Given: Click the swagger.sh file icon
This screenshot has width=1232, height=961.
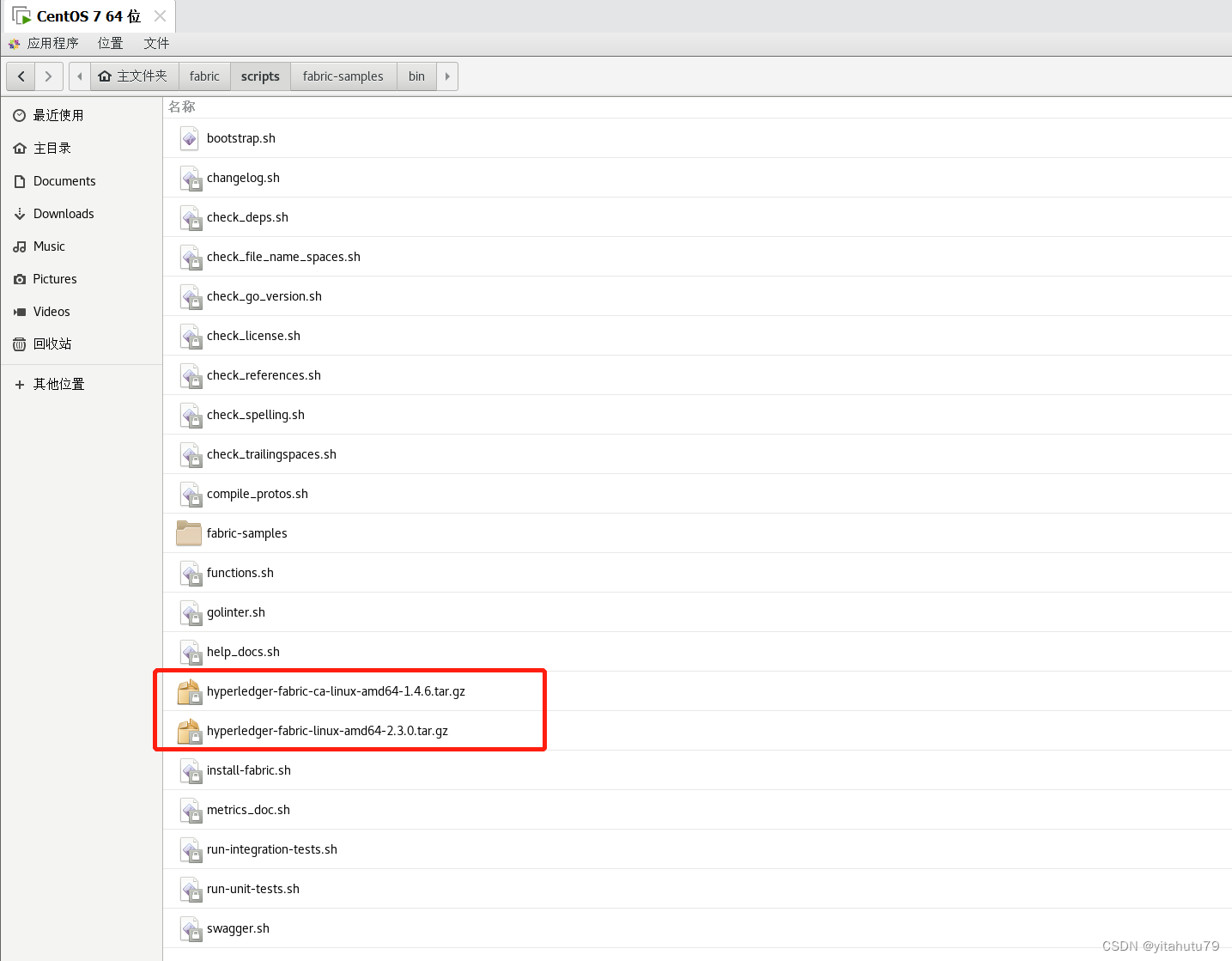Looking at the screenshot, I should (190, 928).
